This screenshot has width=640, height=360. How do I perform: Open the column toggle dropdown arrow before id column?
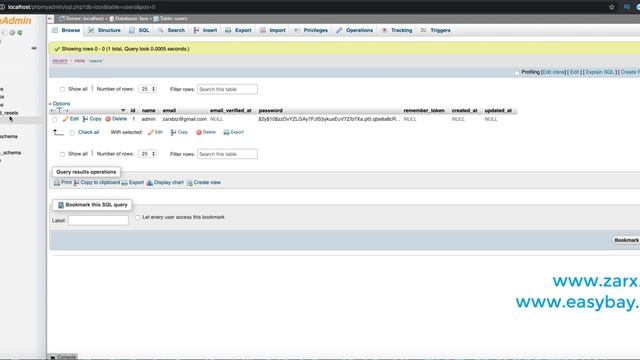tap(123, 110)
